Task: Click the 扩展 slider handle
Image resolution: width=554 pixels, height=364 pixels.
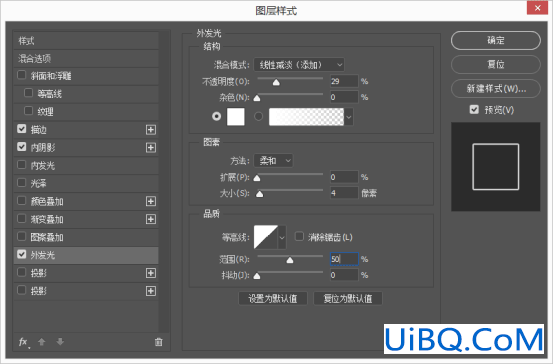Action: tap(257, 178)
